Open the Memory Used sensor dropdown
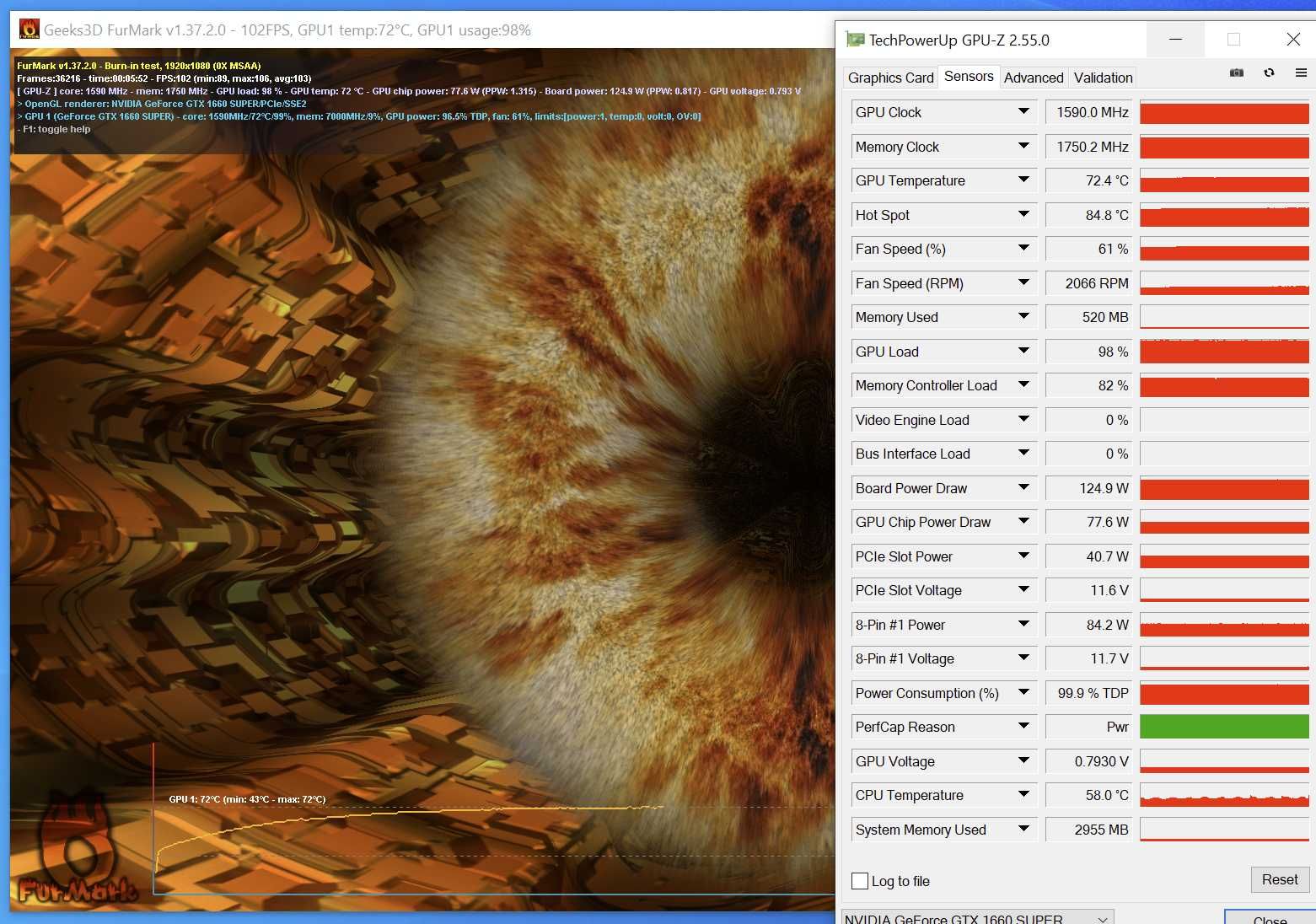Image resolution: width=1316 pixels, height=924 pixels. pos(1023,317)
